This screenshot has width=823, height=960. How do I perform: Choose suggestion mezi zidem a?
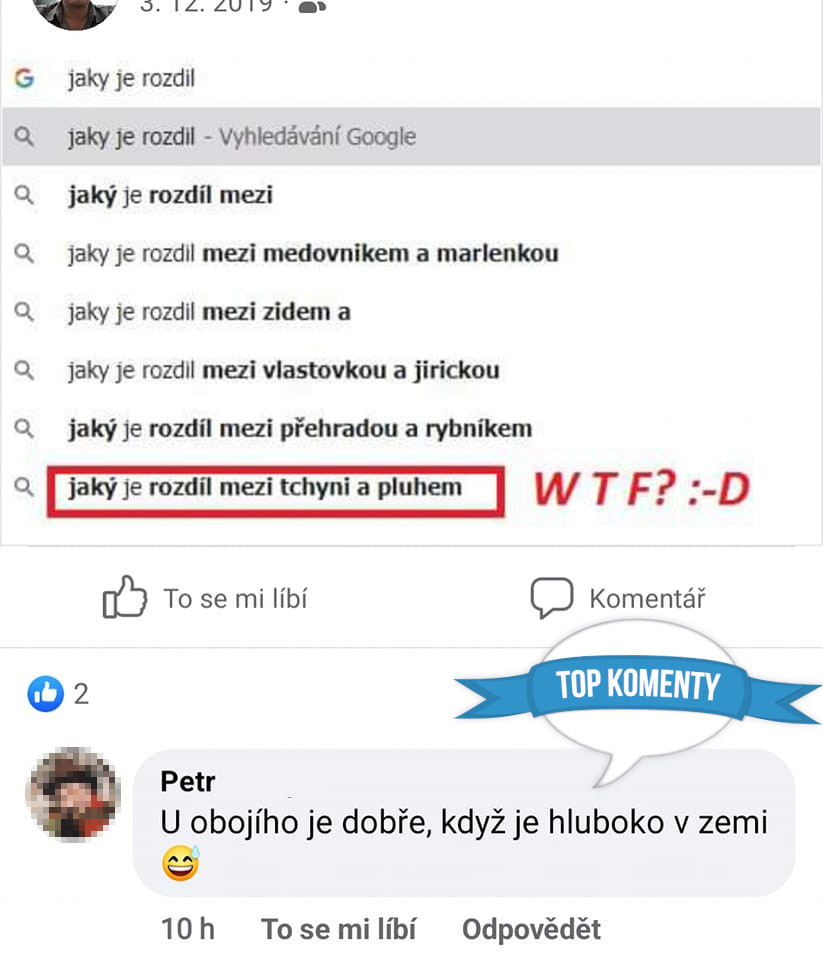(412, 312)
